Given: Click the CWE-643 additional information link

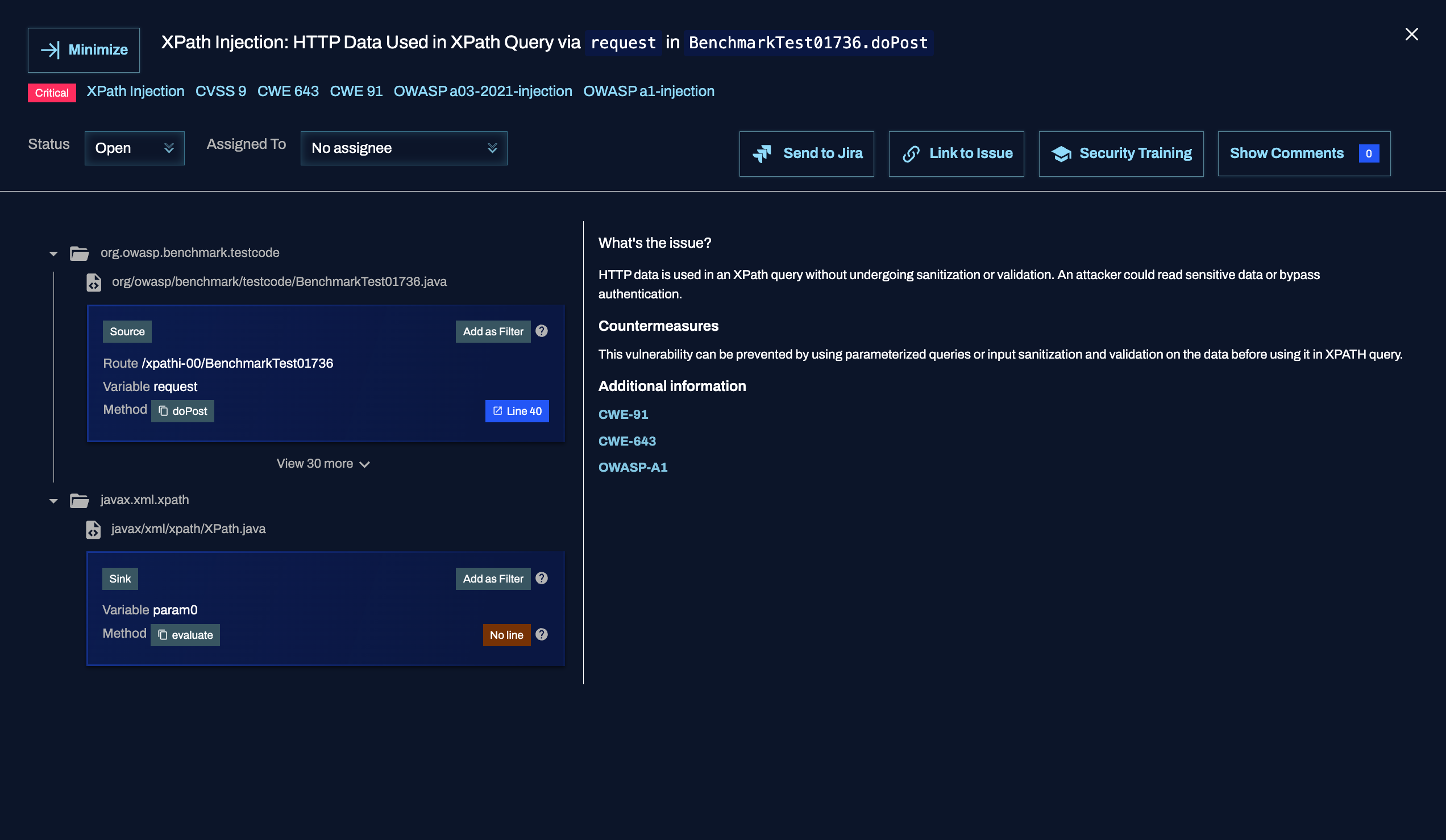Looking at the screenshot, I should tap(627, 440).
